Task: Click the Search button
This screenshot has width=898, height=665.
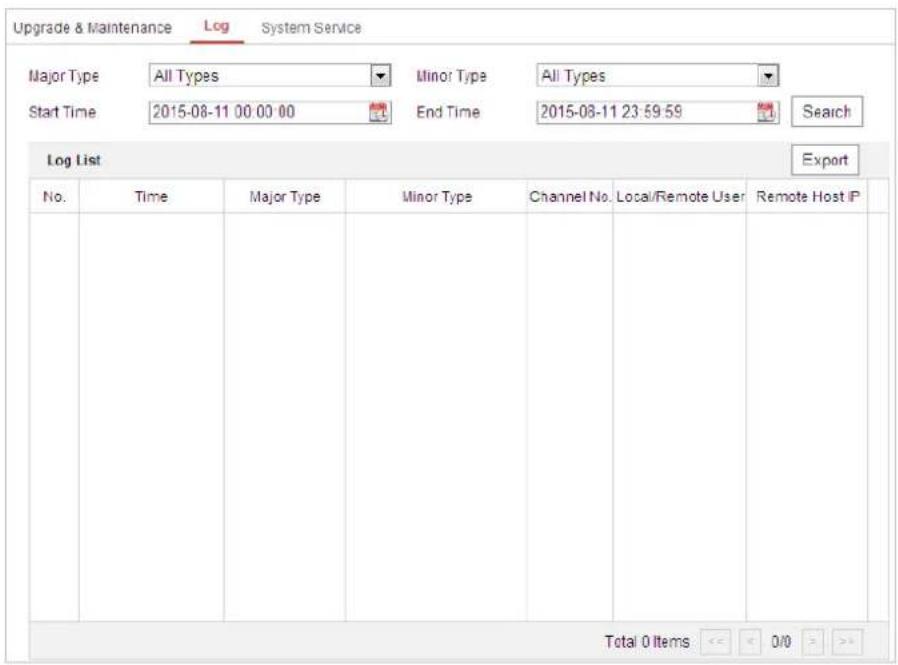Action: 826,112
